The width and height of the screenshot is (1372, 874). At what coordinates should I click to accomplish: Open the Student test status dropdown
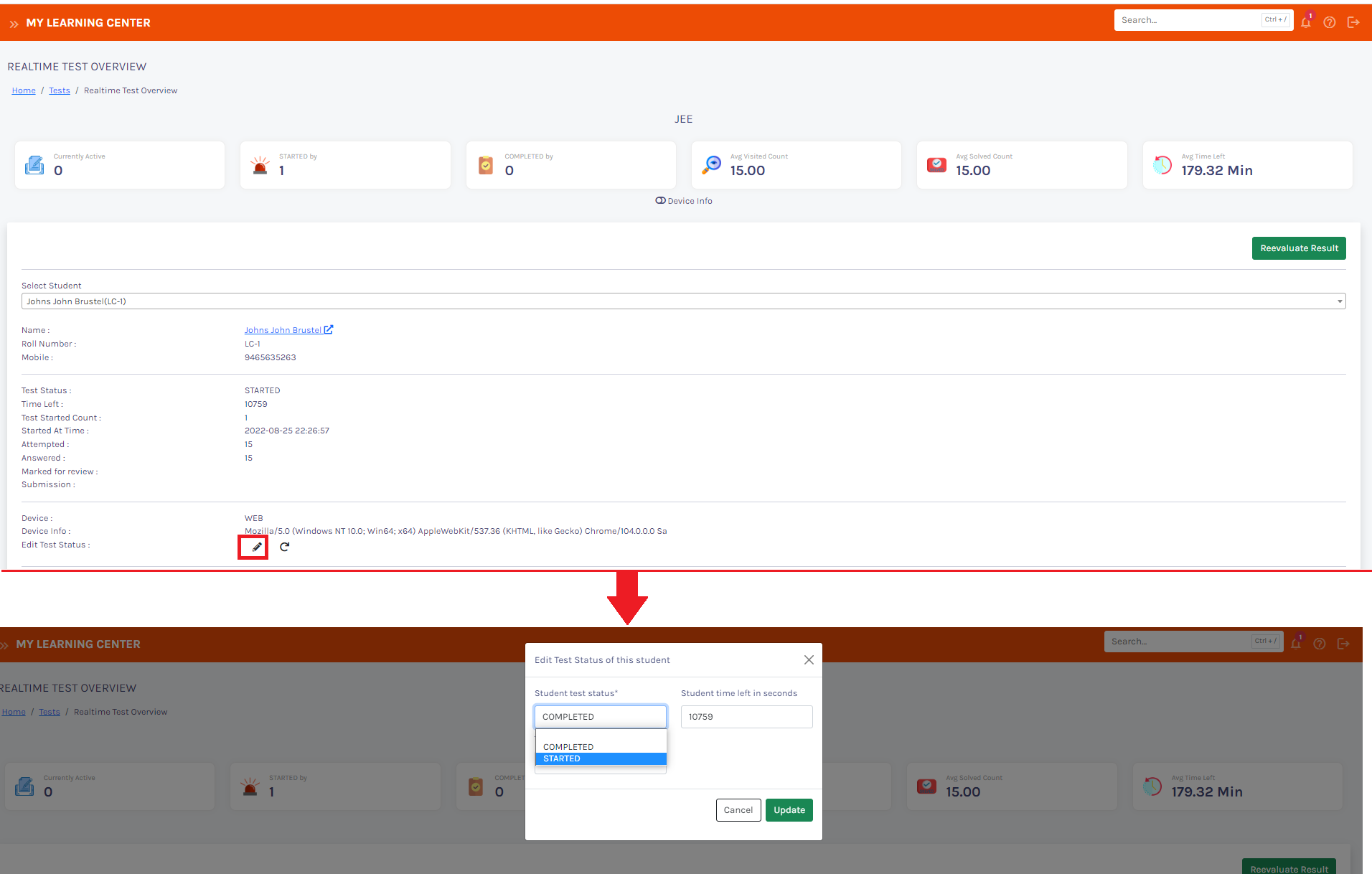[600, 717]
